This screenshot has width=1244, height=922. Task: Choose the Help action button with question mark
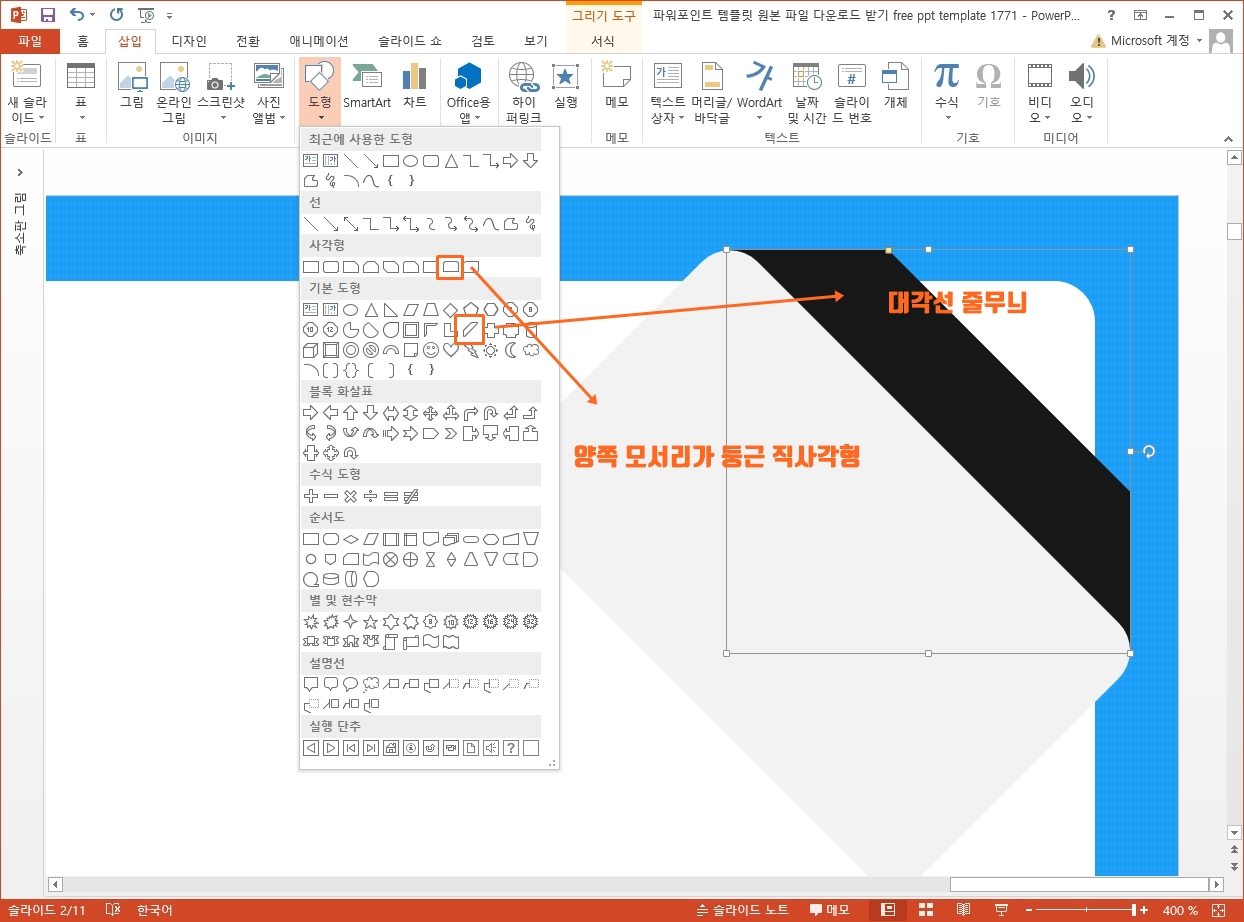pos(511,748)
